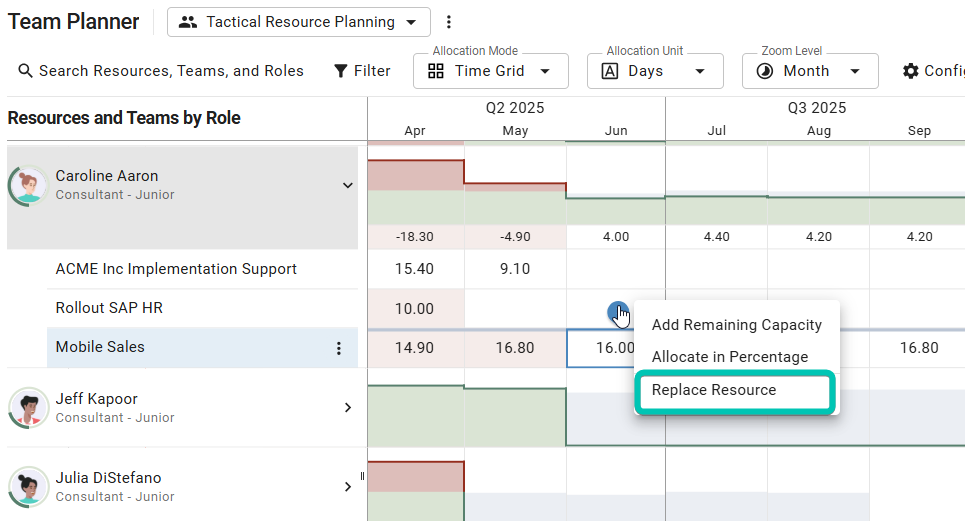Click the Apr month header
Screen dimensions: 965x521
tap(415, 131)
